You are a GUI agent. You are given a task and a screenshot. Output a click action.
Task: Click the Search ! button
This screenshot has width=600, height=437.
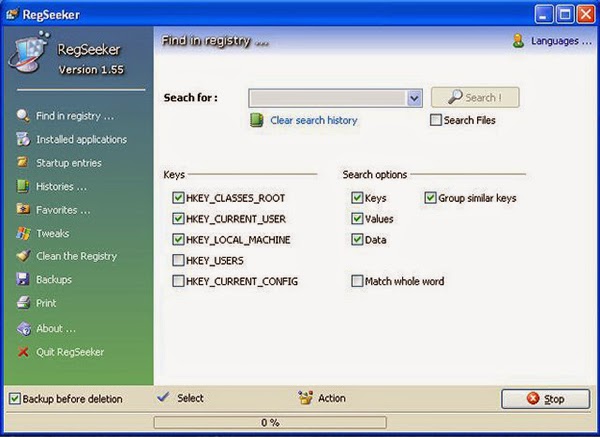coord(475,97)
